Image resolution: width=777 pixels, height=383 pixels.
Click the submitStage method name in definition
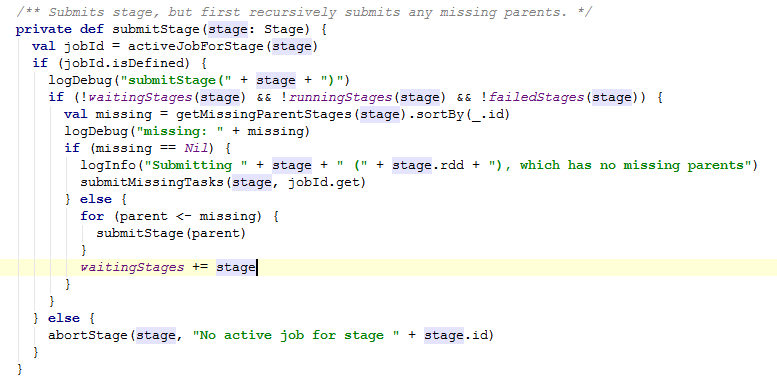click(x=156, y=29)
